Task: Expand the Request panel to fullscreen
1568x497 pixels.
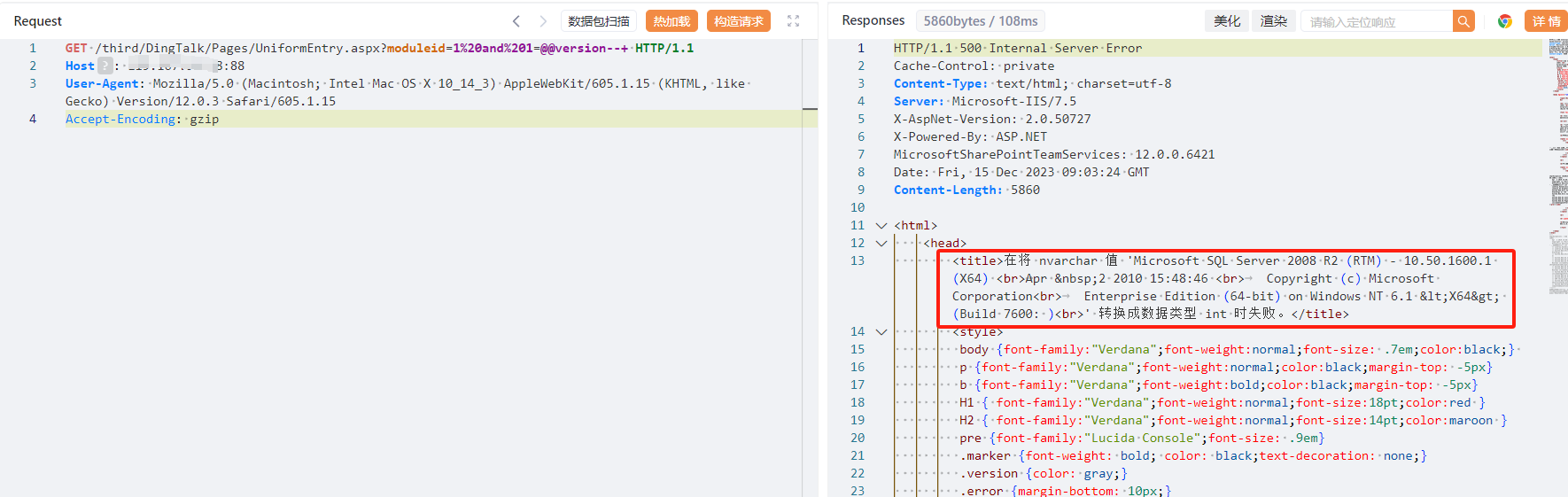Action: click(x=793, y=21)
